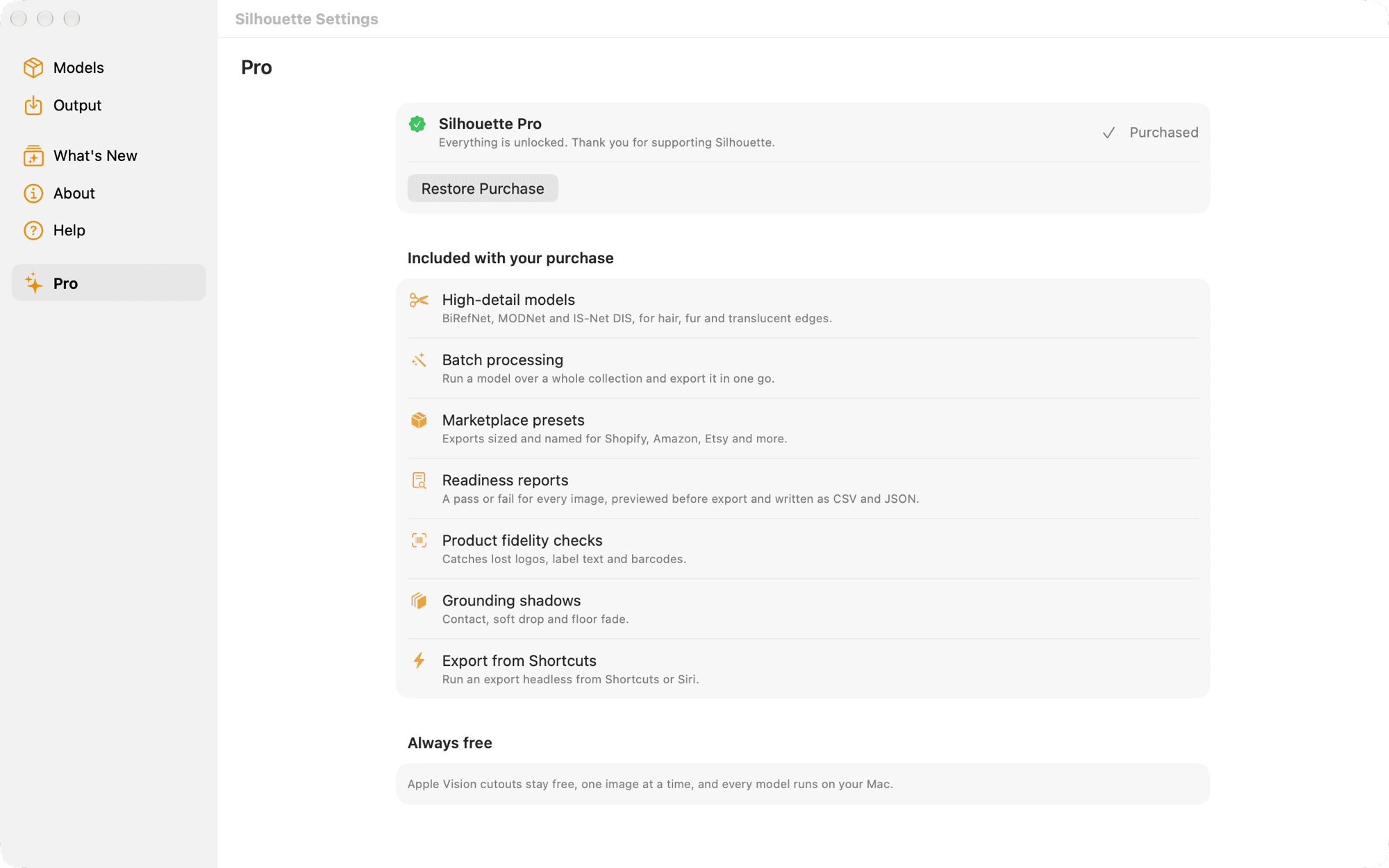Switch to the Output settings section

(109, 106)
